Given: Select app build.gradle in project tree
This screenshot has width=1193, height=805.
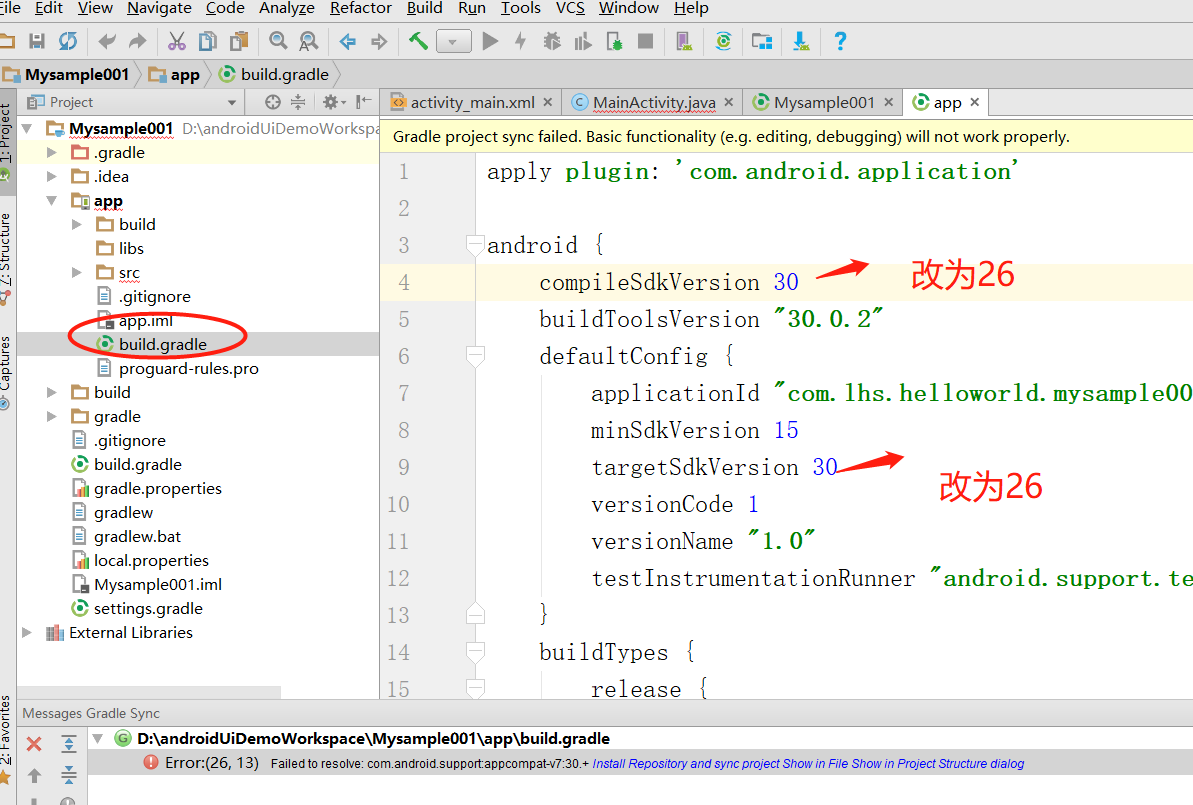Looking at the screenshot, I should tap(162, 345).
